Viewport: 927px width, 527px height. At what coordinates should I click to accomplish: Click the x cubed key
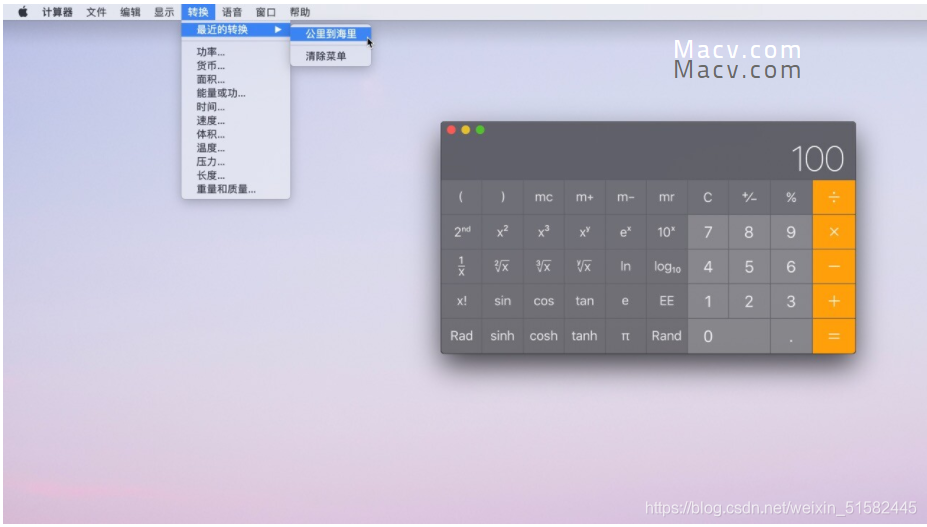543,232
